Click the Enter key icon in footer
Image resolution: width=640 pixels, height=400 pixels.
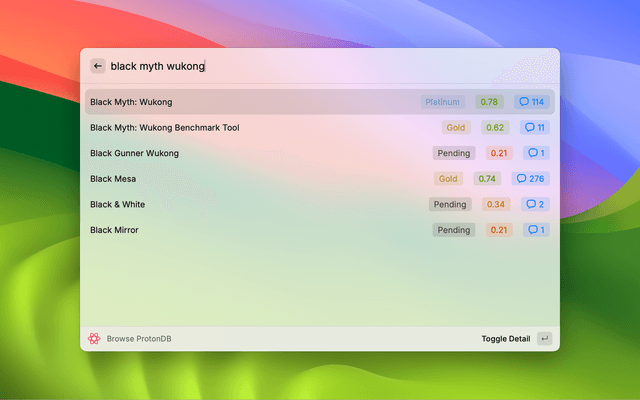tap(544, 339)
